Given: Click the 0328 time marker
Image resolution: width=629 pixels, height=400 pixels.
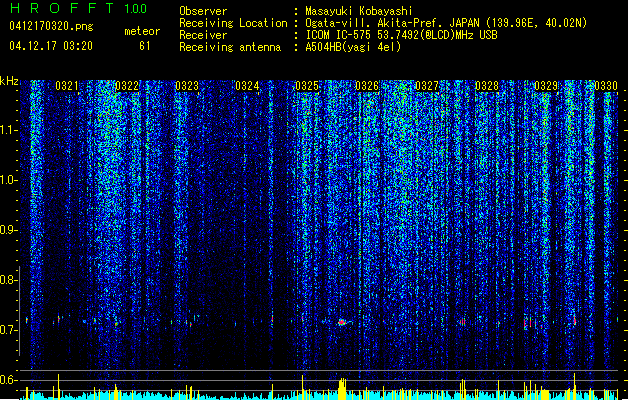Looking at the screenshot, I should click(x=487, y=86).
